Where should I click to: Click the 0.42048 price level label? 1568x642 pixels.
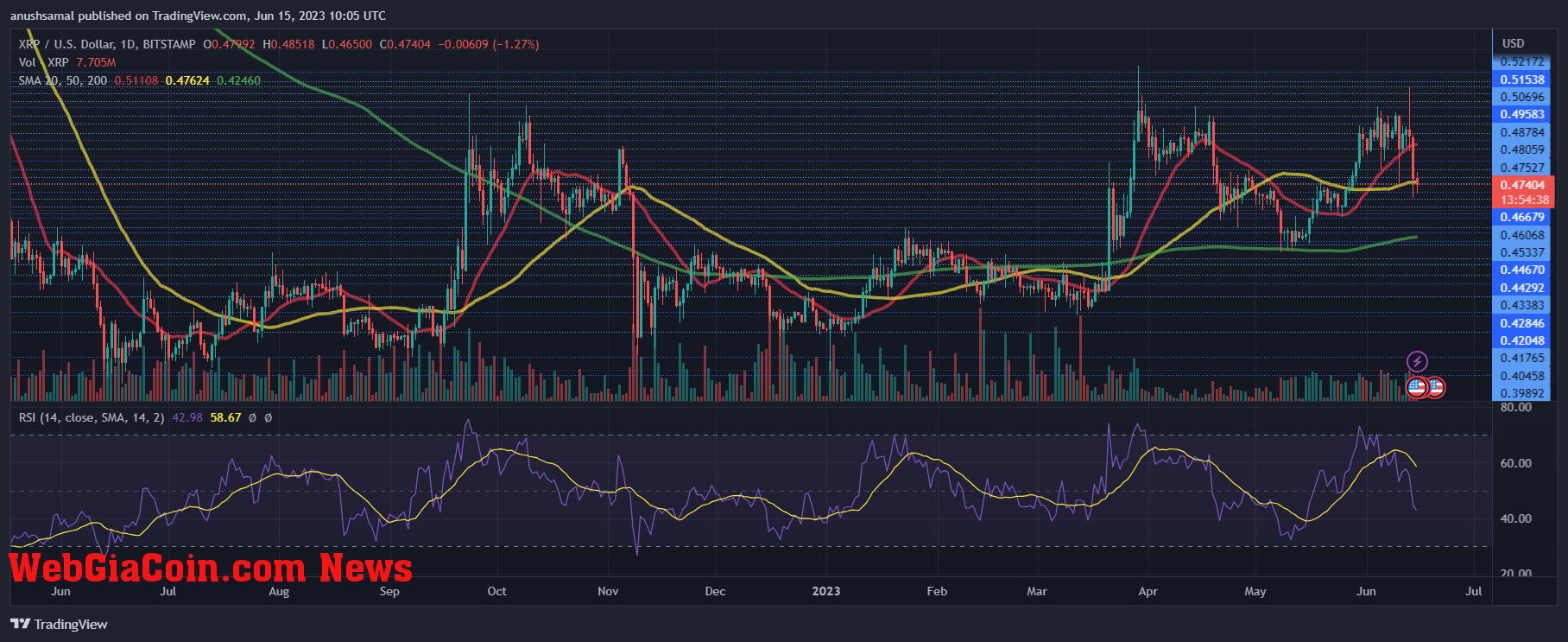coord(1522,340)
